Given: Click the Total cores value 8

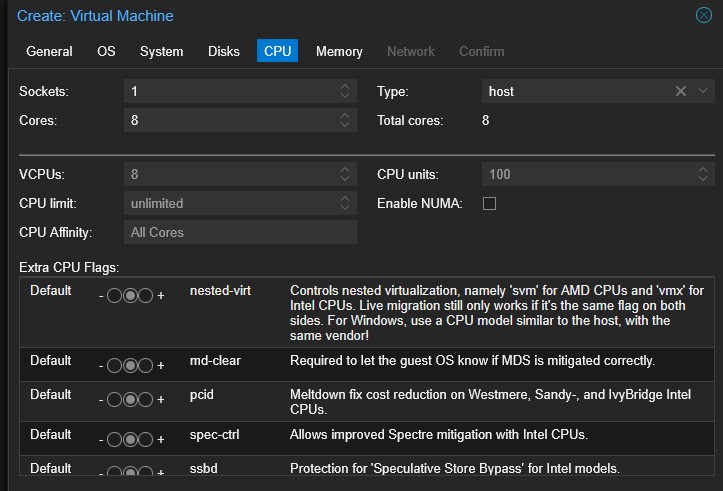Looking at the screenshot, I should 486,120.
